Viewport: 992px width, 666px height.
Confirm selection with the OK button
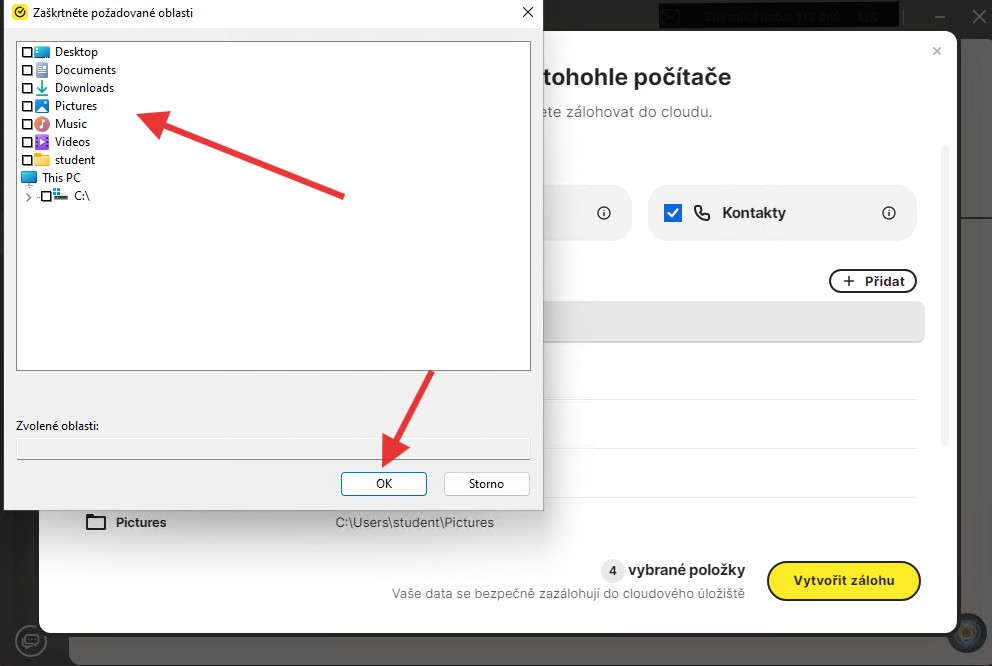point(384,484)
